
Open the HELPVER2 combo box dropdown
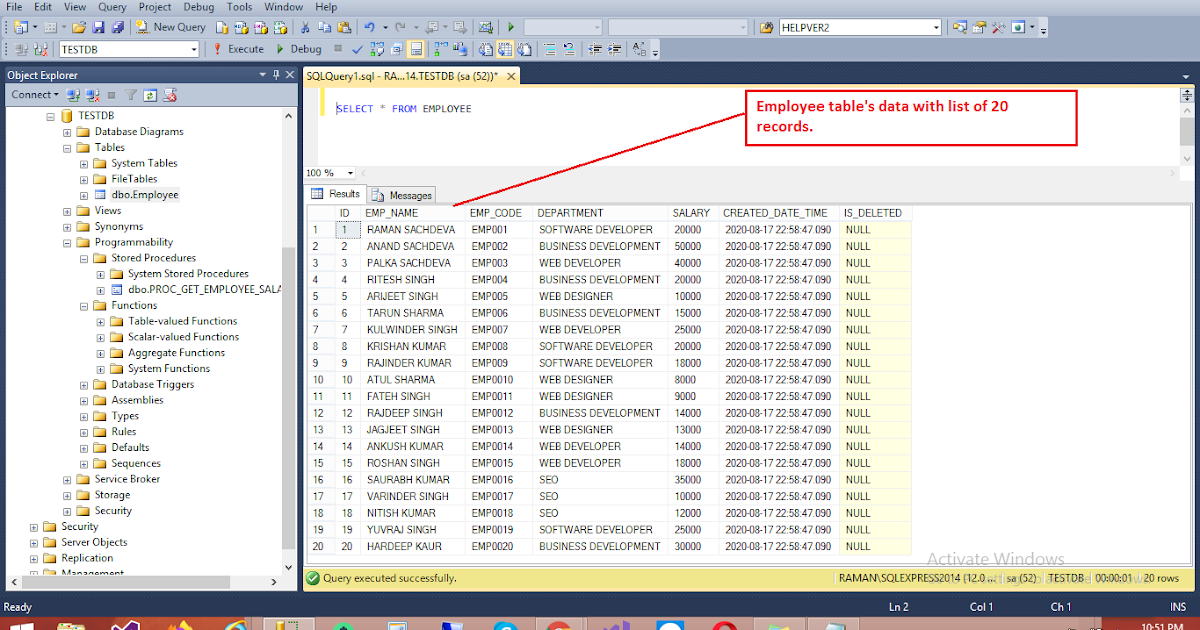click(x=938, y=27)
